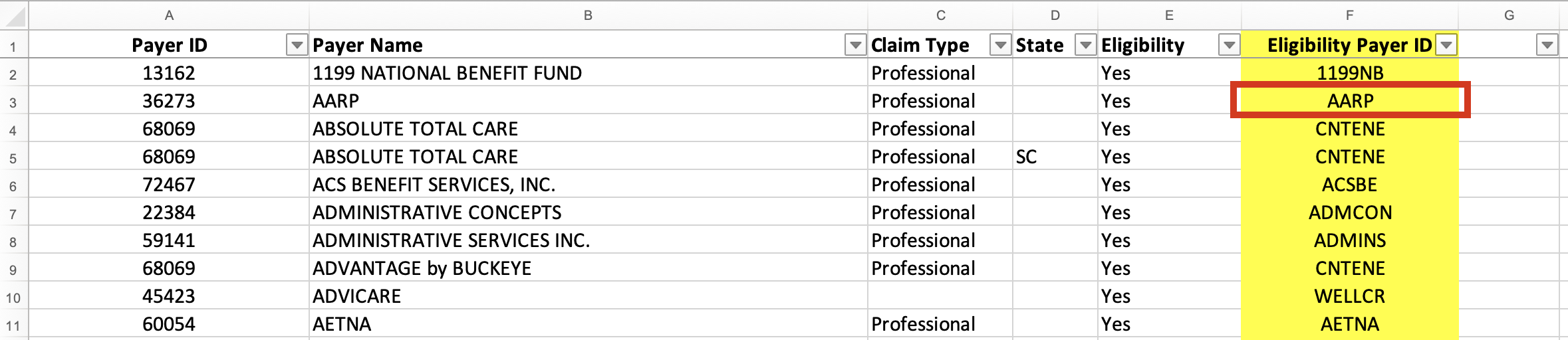Click the SC state cell

click(x=1027, y=157)
